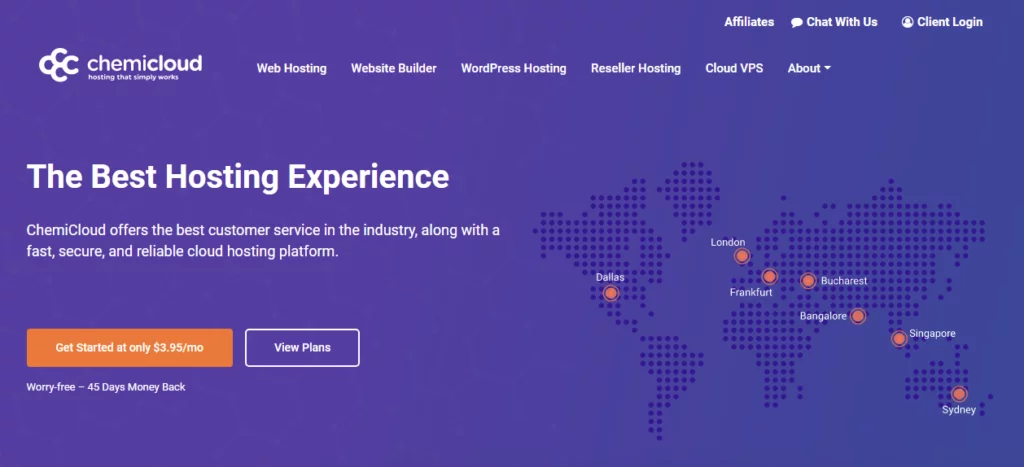This screenshot has height=467, width=1024.
Task: Open the Affiliates link
Action: point(749,21)
